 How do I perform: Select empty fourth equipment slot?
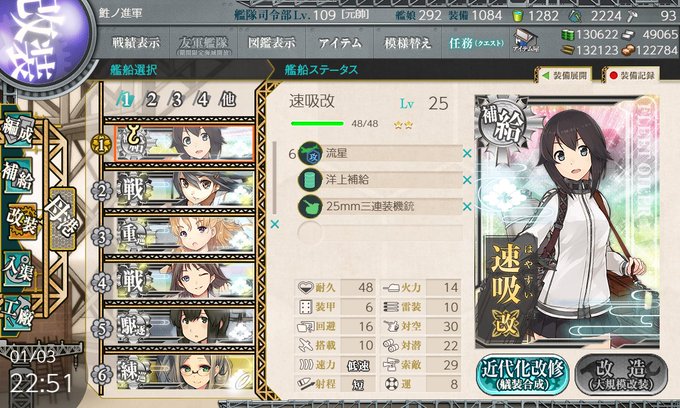[379, 233]
